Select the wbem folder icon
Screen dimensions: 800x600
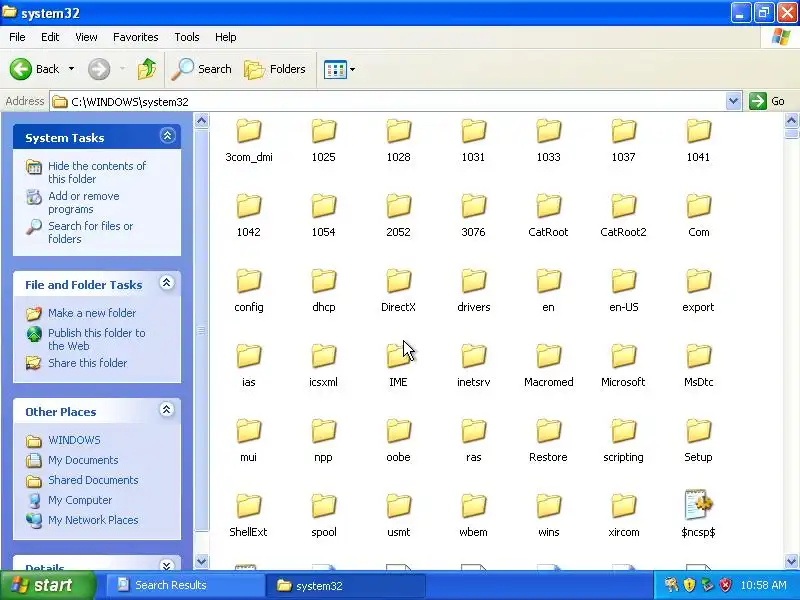point(473,507)
